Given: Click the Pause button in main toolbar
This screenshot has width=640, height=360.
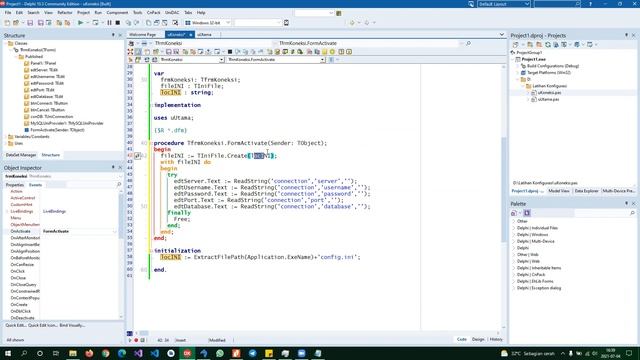Looking at the screenshot, I should click(109, 23).
